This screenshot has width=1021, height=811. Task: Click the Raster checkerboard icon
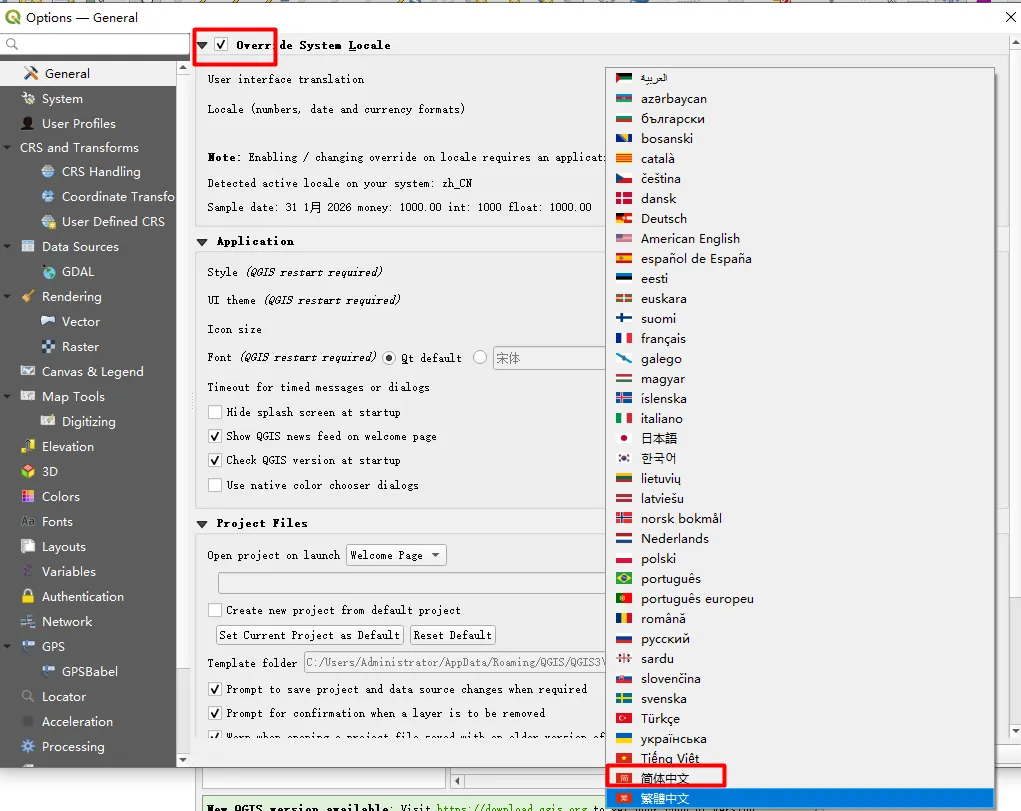tap(48, 347)
